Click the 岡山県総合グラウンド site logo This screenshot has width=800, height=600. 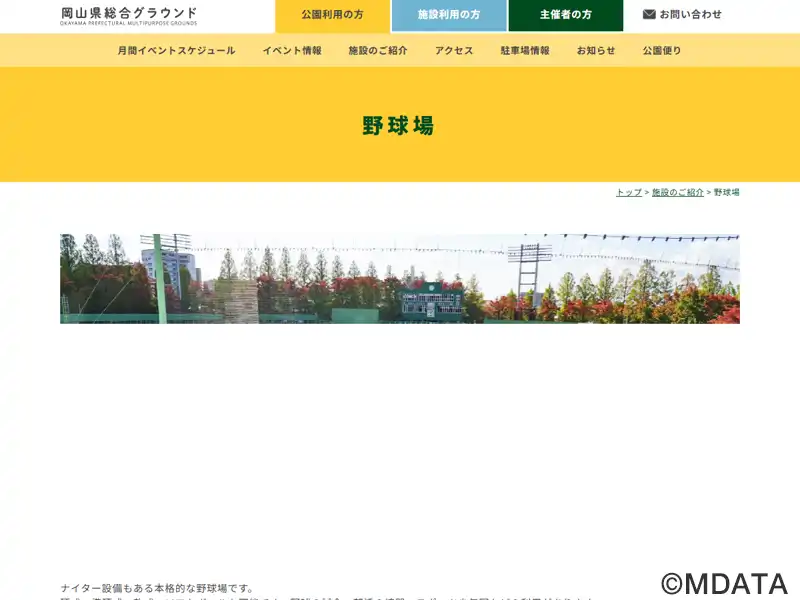click(x=129, y=16)
